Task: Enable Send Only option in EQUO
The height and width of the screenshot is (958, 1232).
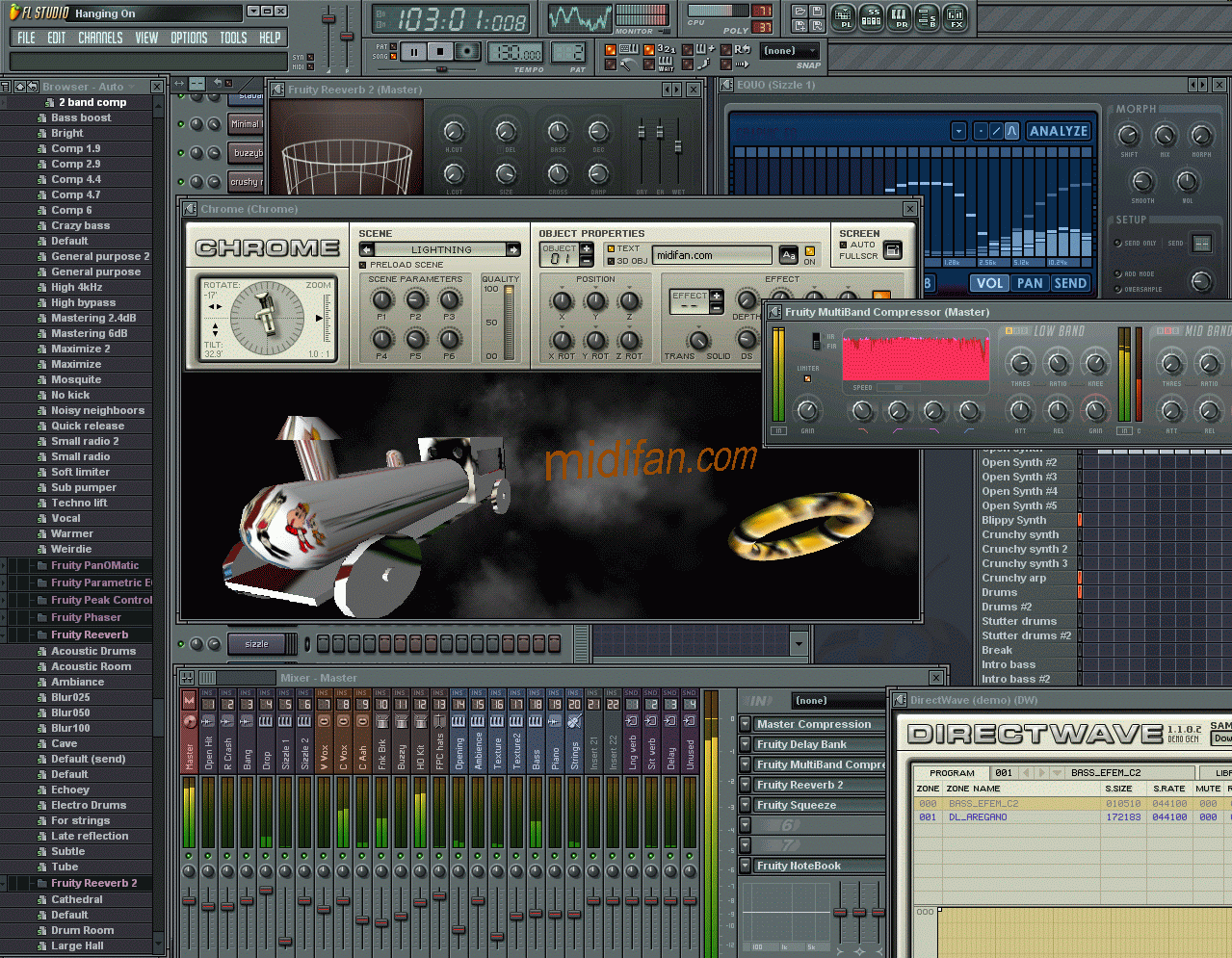Action: click(x=1117, y=244)
